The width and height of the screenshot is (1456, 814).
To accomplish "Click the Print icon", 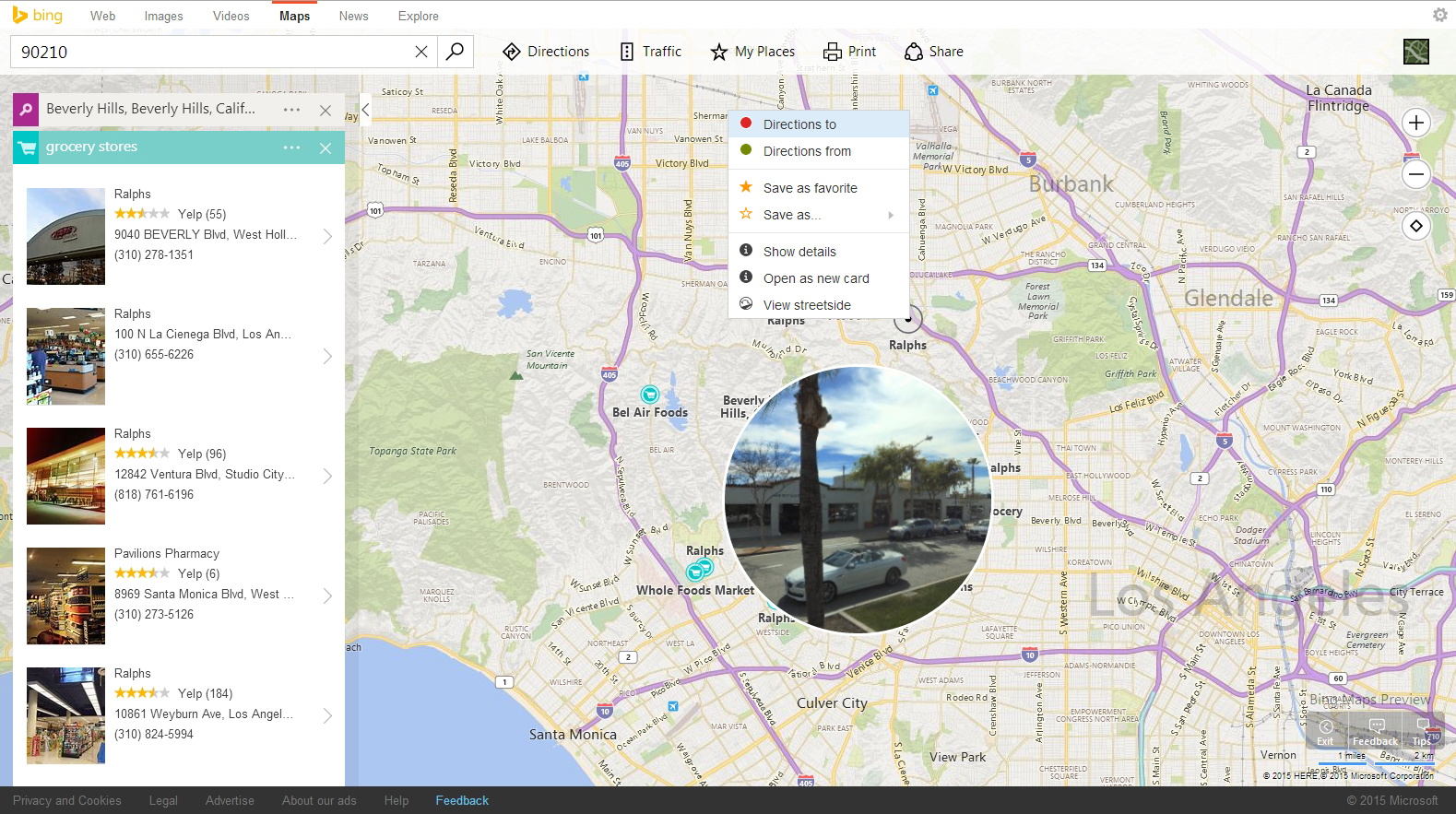I will (833, 52).
